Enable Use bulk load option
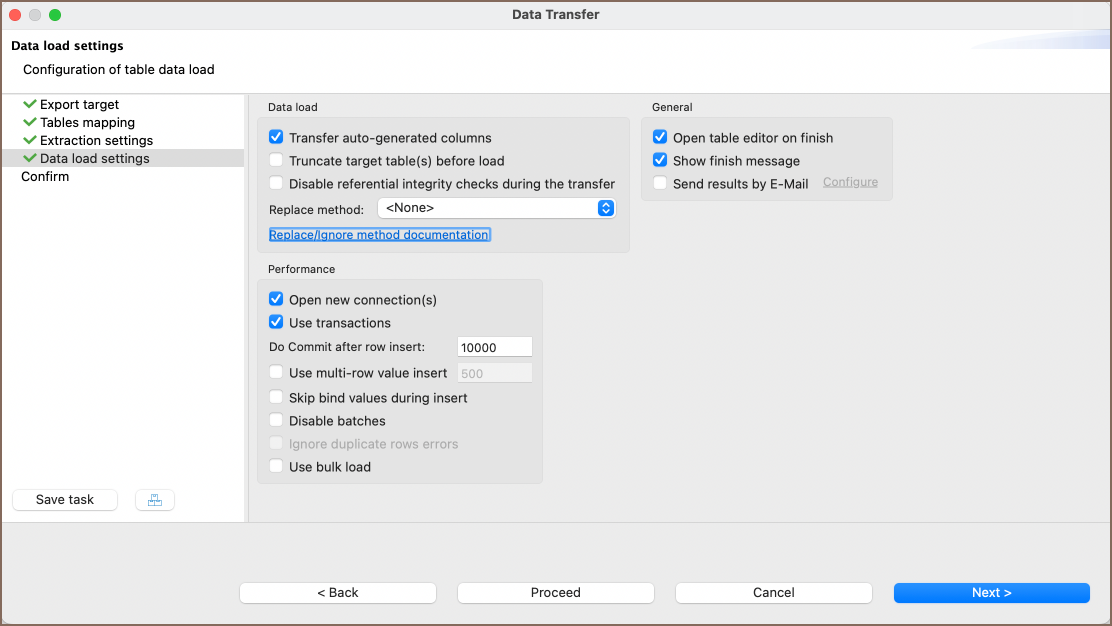Screen dimensions: 1112x626 (277, 467)
